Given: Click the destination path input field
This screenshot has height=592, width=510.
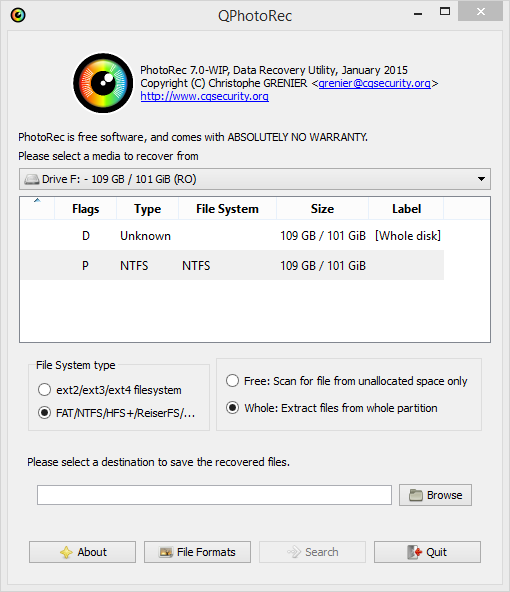Looking at the screenshot, I should pyautogui.click(x=214, y=495).
